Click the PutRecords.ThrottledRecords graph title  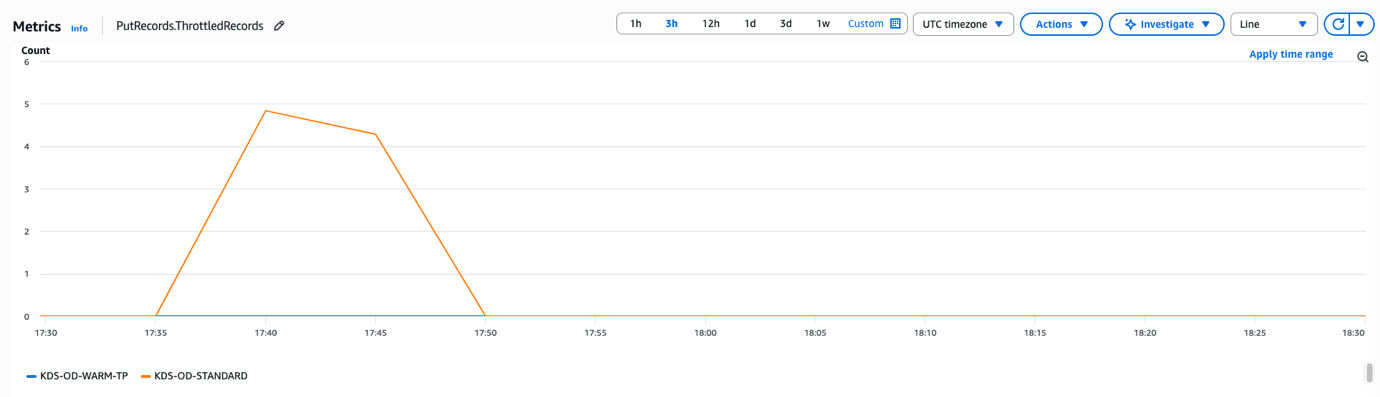(190, 26)
